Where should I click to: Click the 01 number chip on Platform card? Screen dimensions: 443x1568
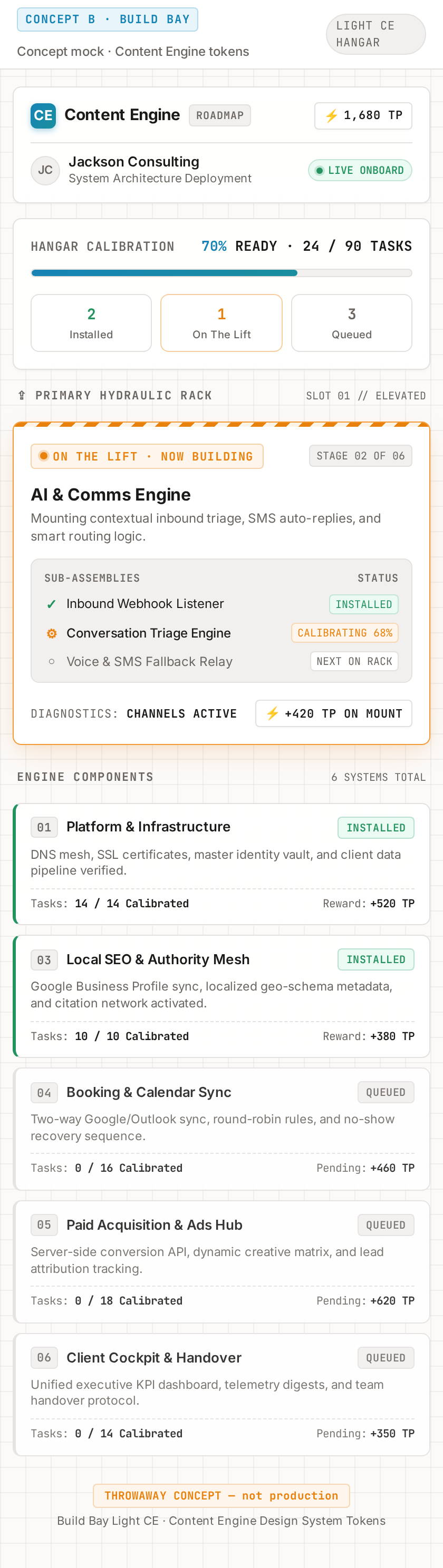point(44,827)
